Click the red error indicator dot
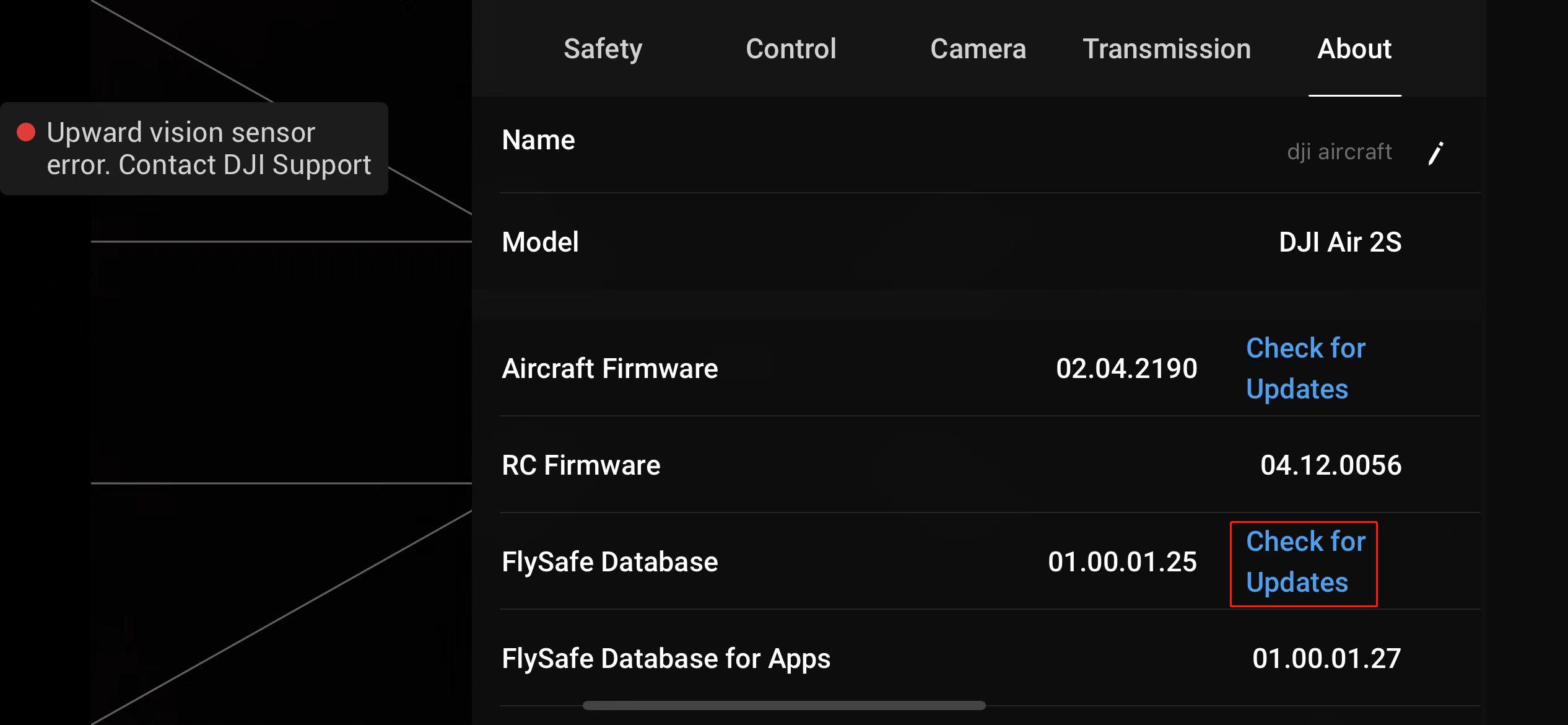 point(26,132)
